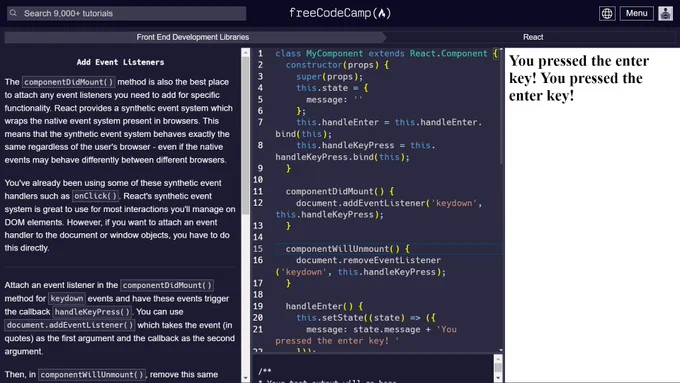Click console output scroll-down arrow
This screenshot has height=383, width=680.
point(498,378)
